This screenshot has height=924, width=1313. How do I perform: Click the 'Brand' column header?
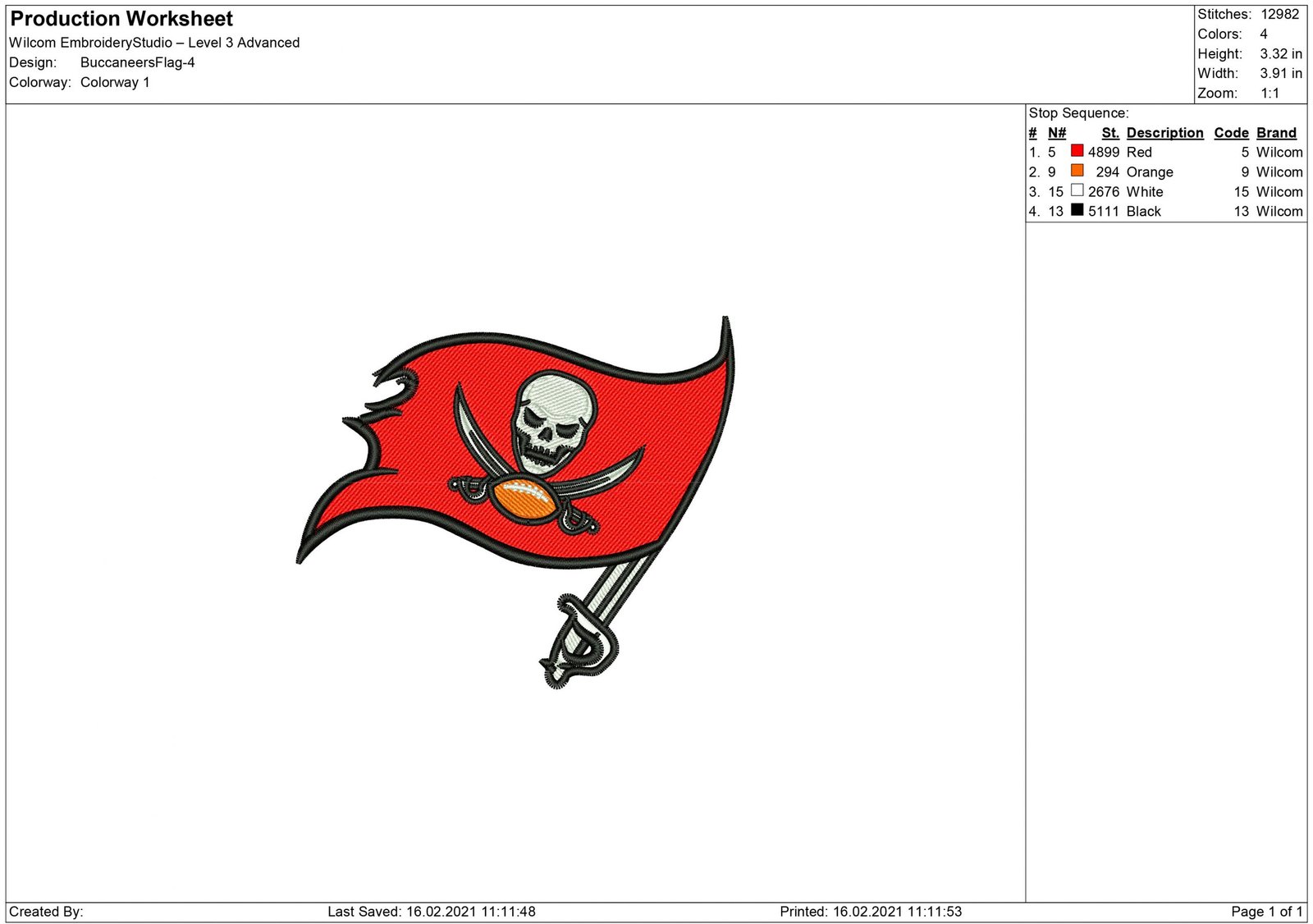click(1276, 133)
